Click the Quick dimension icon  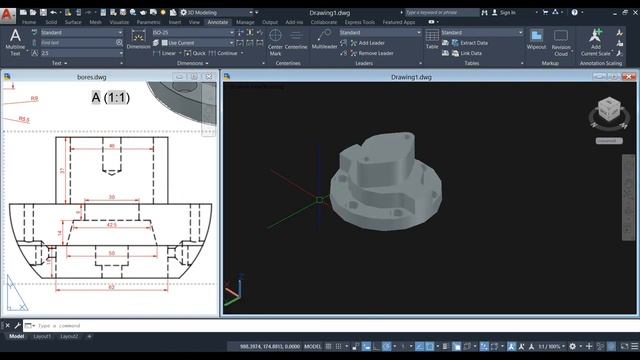(195, 53)
